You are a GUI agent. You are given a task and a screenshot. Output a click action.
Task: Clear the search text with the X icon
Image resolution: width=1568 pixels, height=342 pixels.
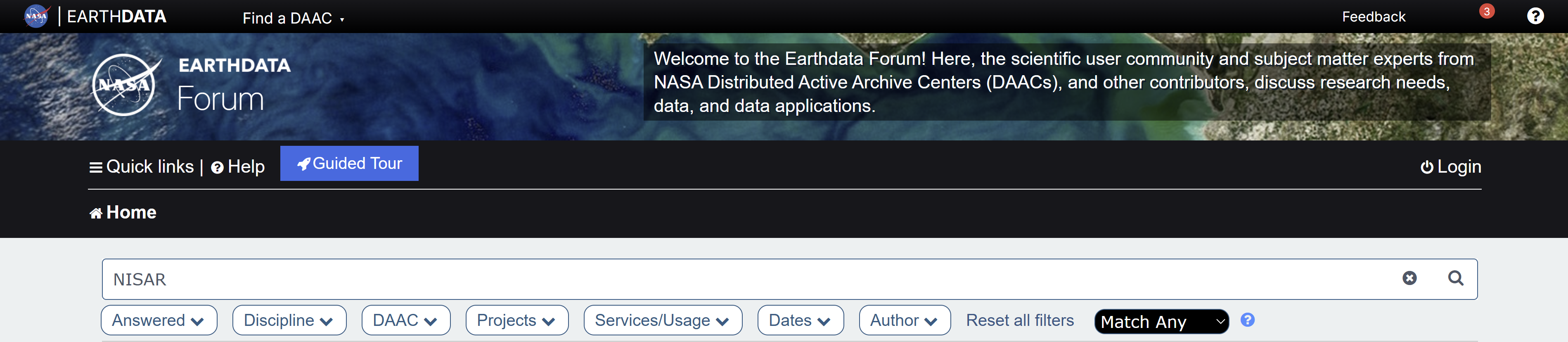1409,278
